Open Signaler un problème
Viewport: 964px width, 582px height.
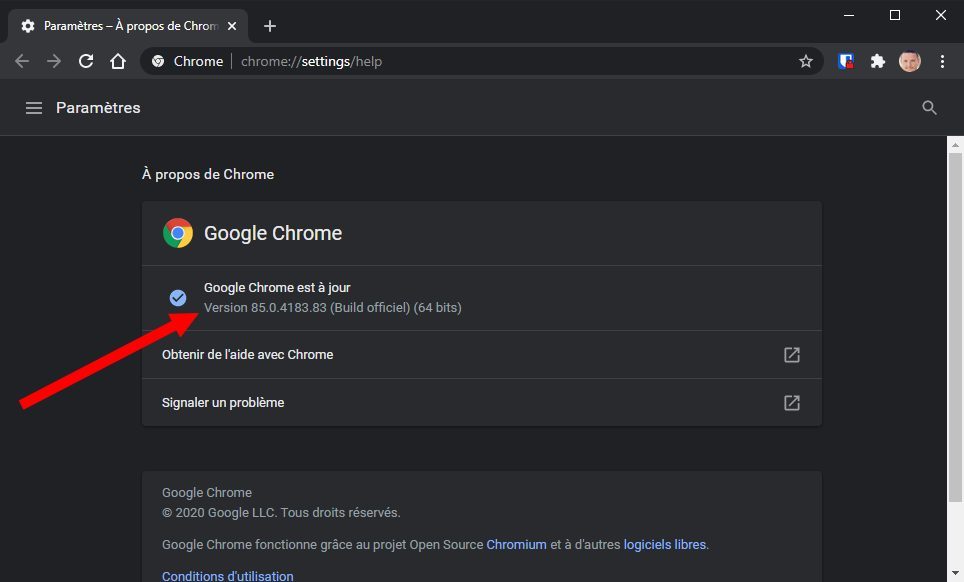pyautogui.click(x=481, y=403)
